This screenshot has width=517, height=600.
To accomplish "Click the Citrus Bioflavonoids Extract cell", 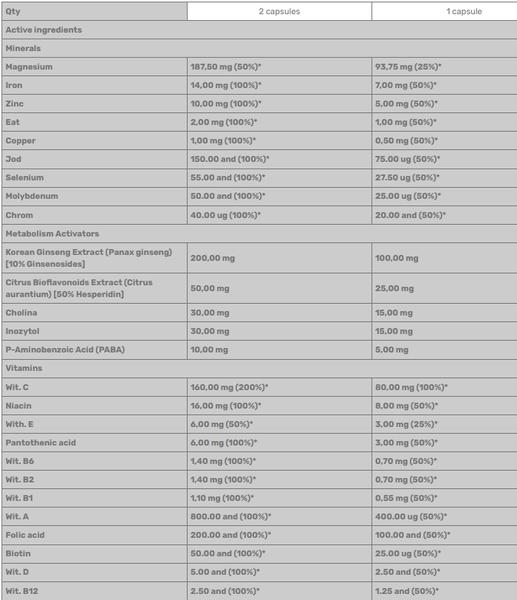I will [x=95, y=288].
